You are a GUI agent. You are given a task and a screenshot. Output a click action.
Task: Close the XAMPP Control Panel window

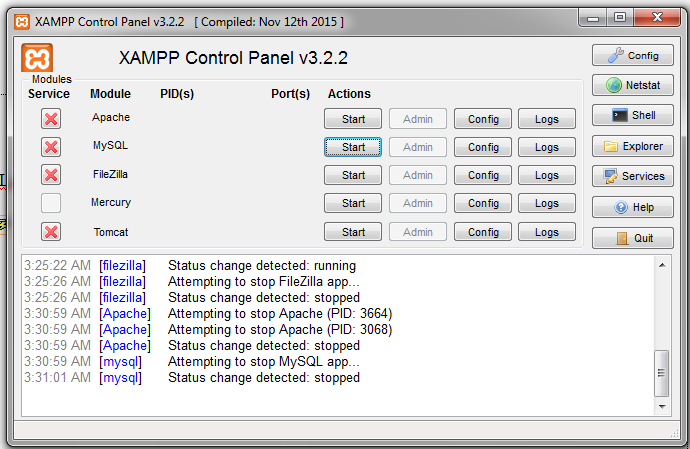pos(657,18)
